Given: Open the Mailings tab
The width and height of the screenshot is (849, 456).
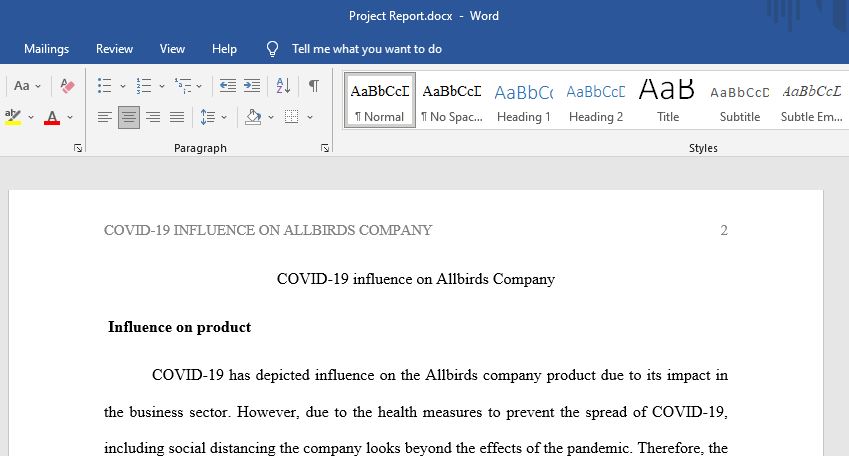Looking at the screenshot, I should pos(47,49).
